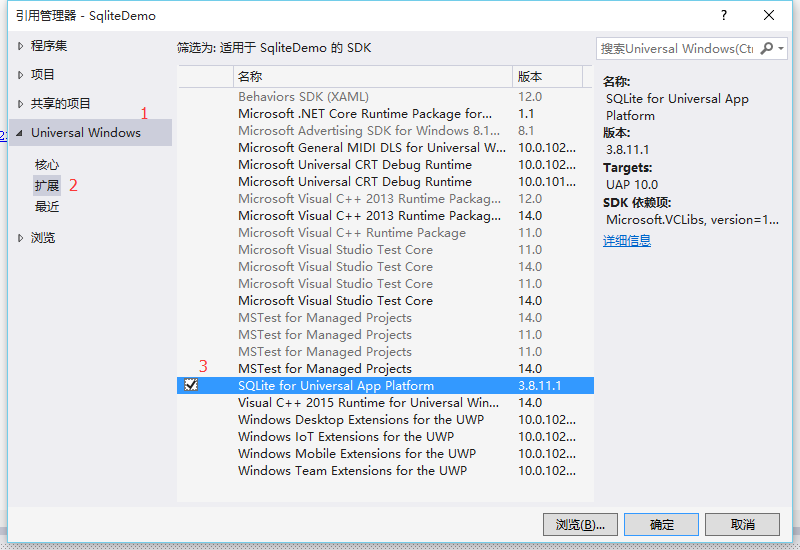Open the search options dropdown arrow

point(781,48)
